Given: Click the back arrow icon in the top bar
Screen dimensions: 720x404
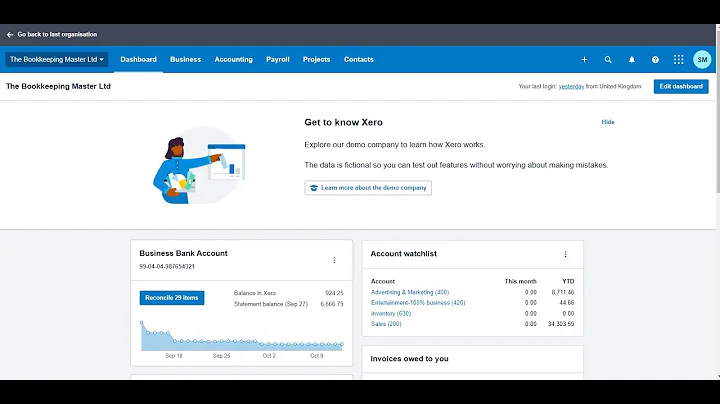Looking at the screenshot, I should 10,34.
